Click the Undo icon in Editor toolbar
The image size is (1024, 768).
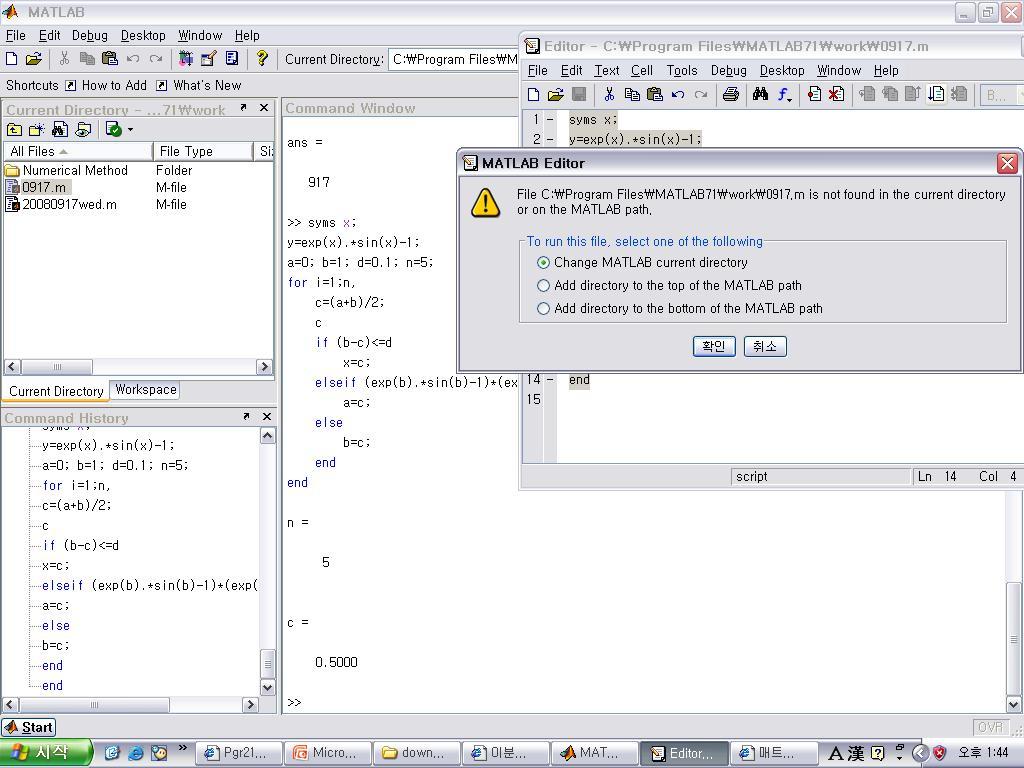coord(678,95)
